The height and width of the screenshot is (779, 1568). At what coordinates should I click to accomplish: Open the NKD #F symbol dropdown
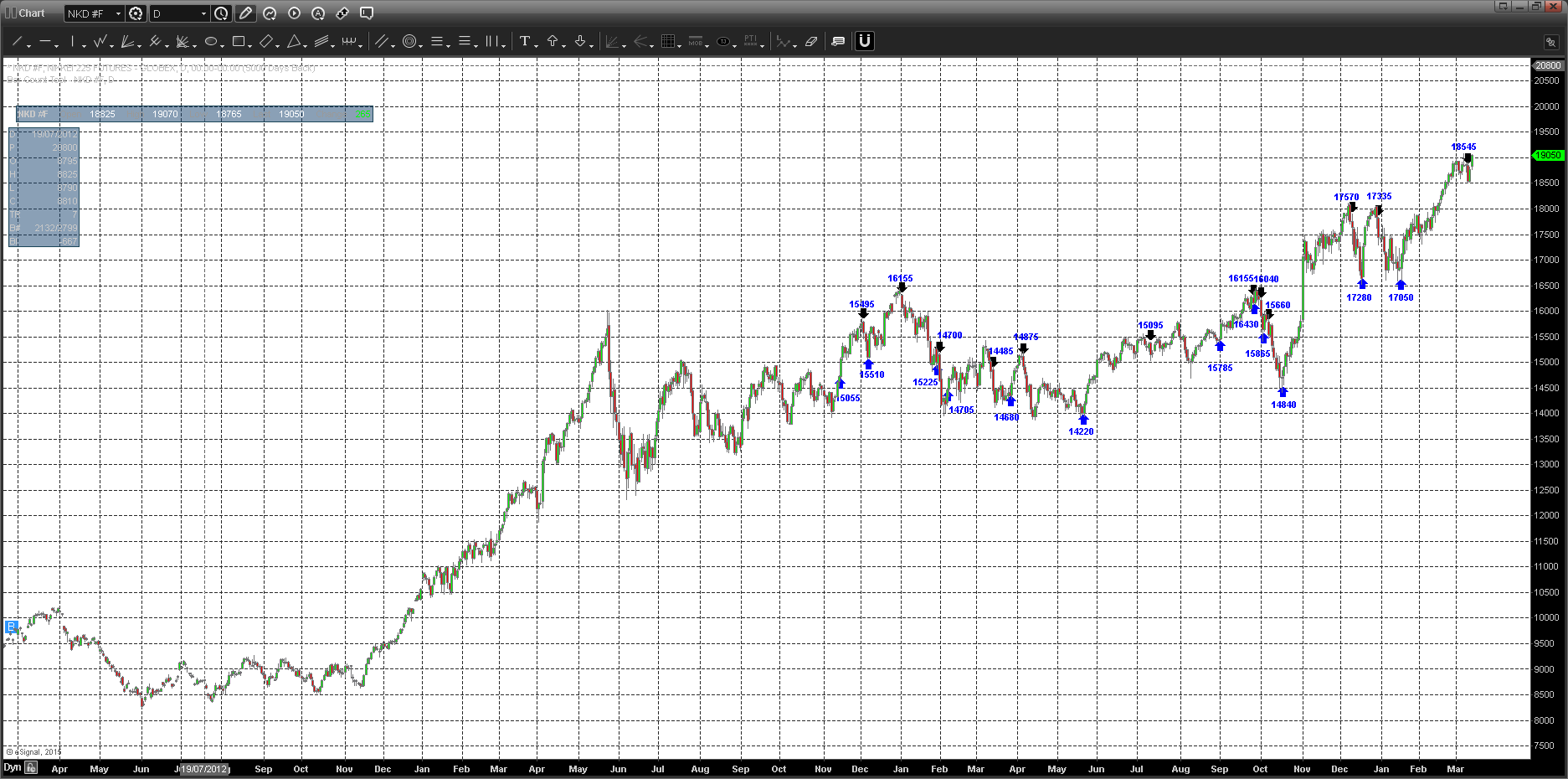click(x=95, y=13)
